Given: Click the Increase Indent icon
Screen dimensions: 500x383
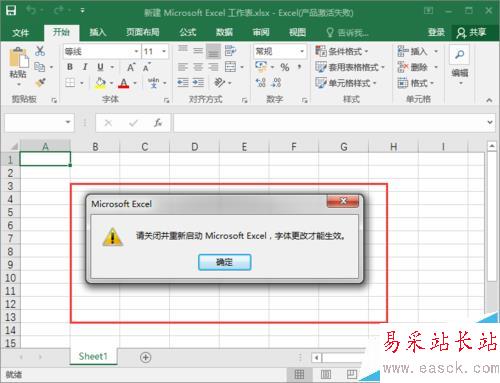Looking at the screenshot, I should click(x=198, y=82).
